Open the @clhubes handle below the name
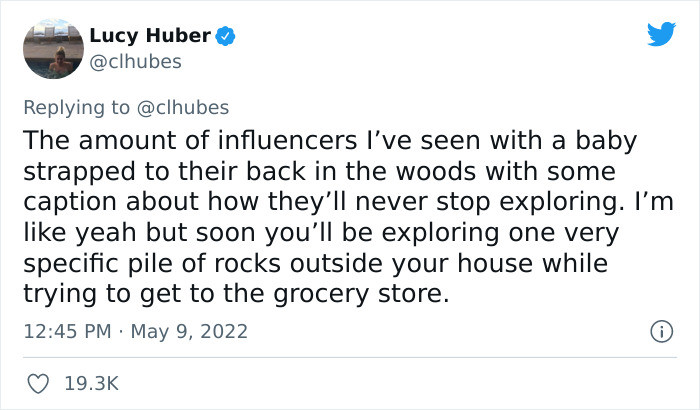This screenshot has height=410, width=700. click(x=135, y=62)
